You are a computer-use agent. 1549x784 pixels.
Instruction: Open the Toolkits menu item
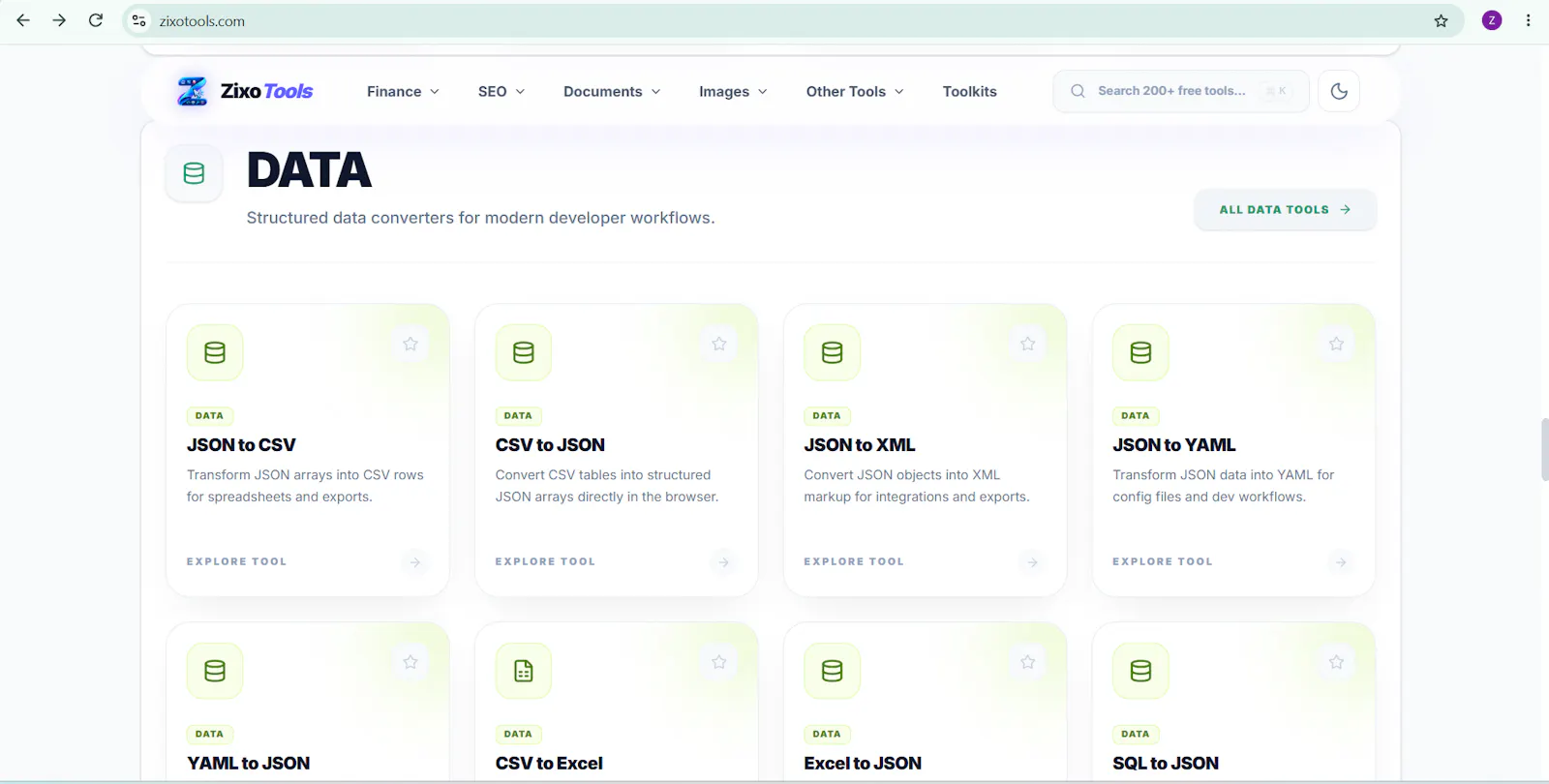click(970, 91)
